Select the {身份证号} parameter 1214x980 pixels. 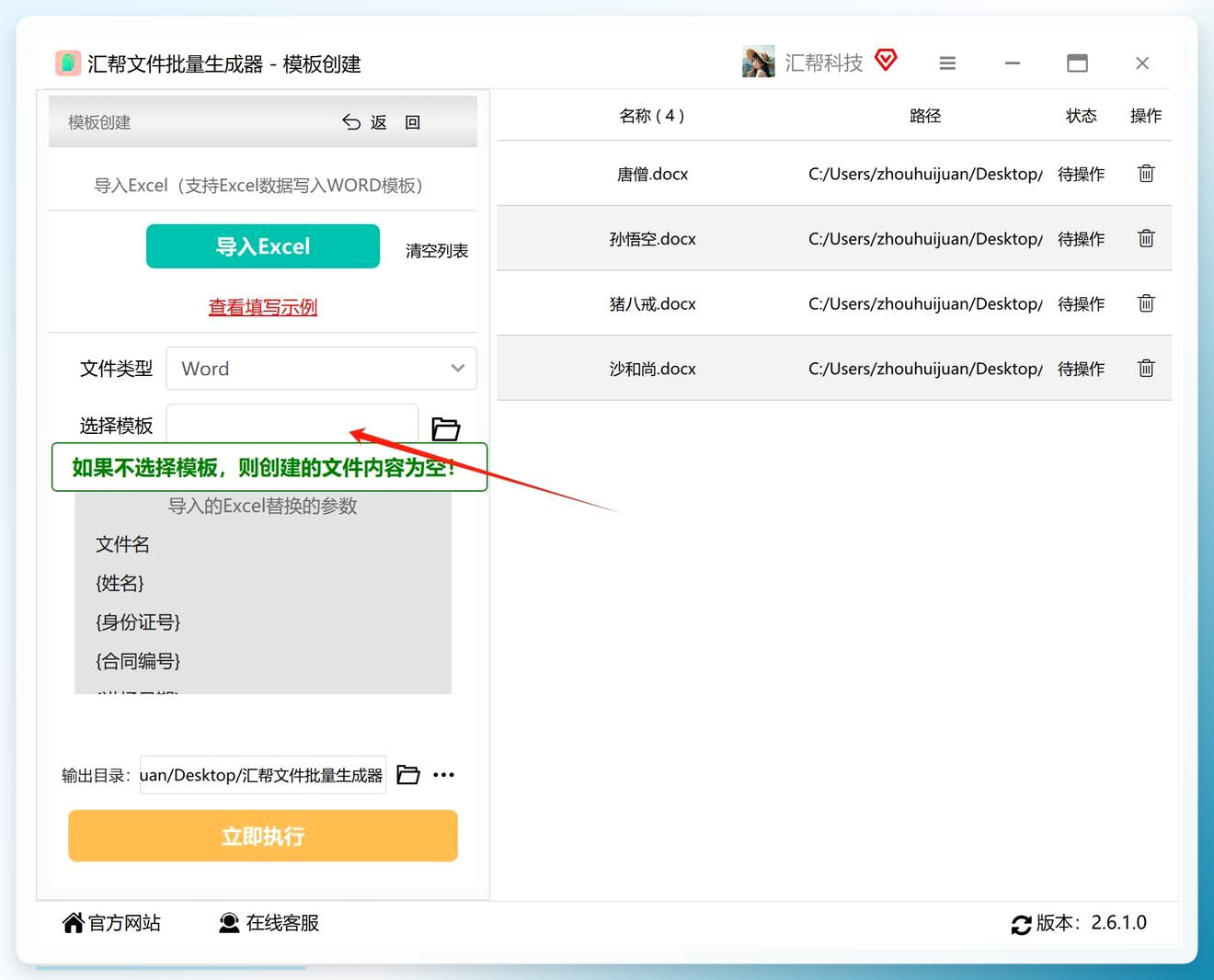click(x=138, y=622)
